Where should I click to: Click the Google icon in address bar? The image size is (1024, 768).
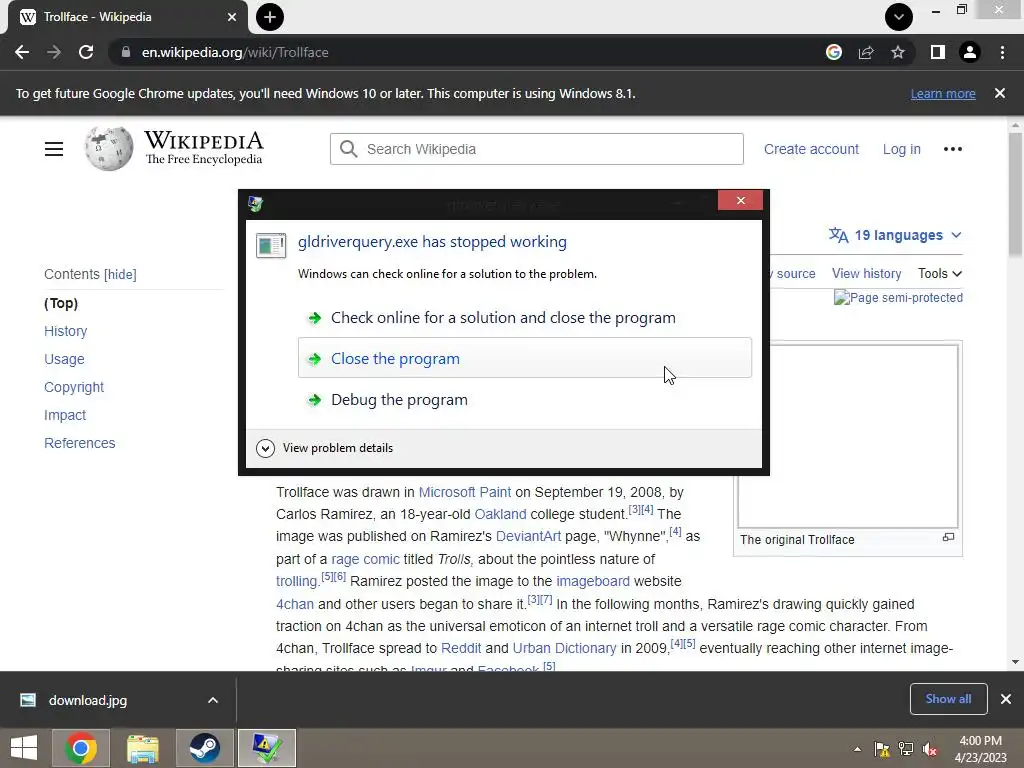834,52
